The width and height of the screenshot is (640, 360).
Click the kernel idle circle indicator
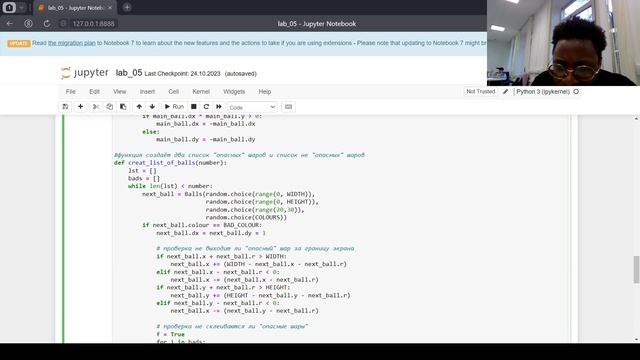click(576, 91)
